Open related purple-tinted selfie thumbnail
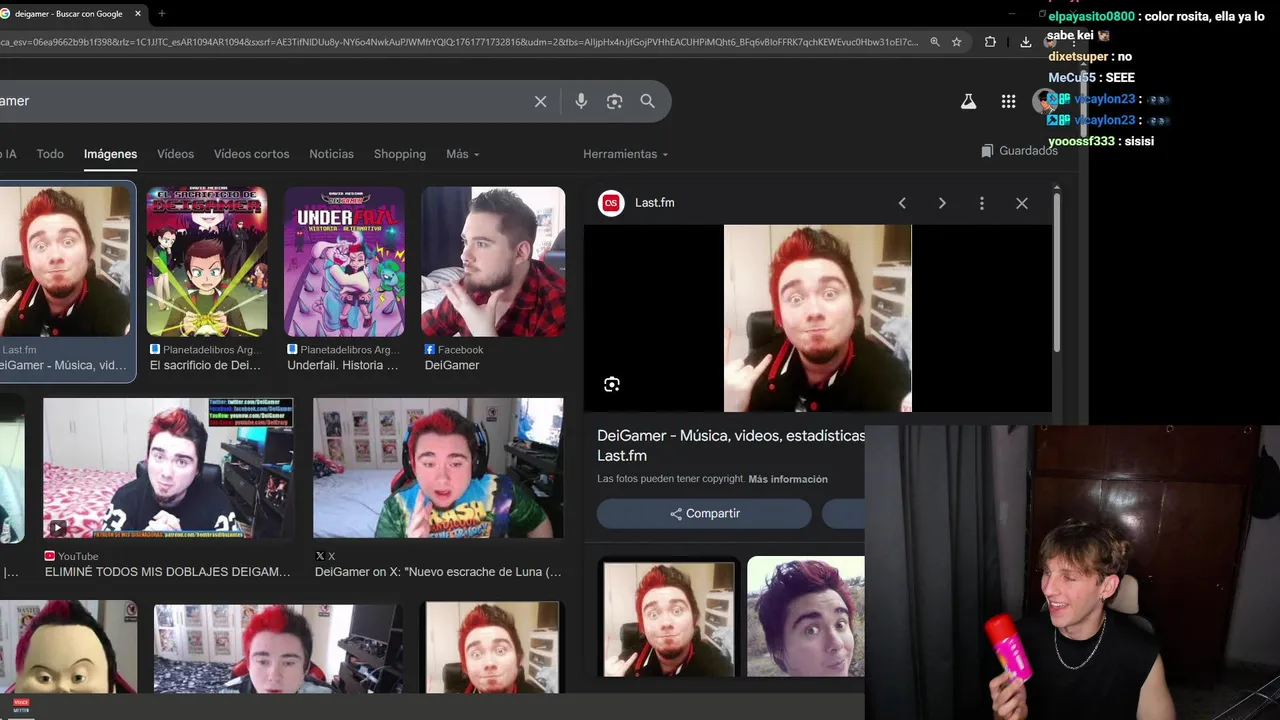Screen dimensions: 1280x720 coord(806,617)
